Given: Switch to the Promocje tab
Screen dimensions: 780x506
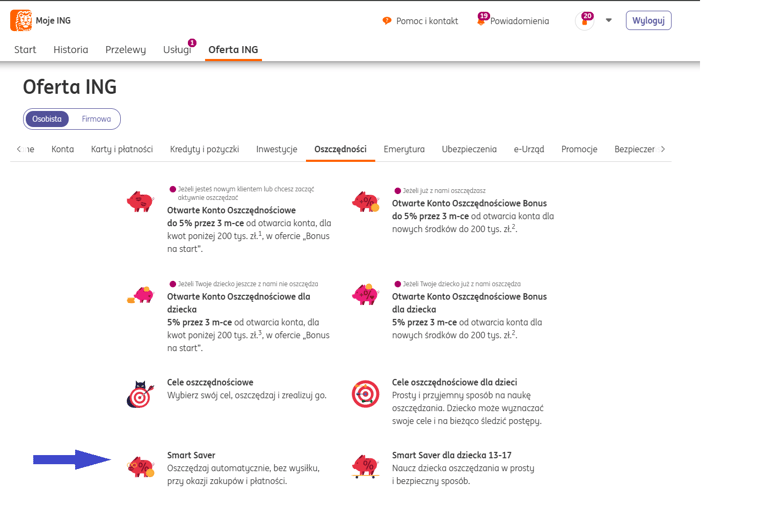Looking at the screenshot, I should point(579,149).
